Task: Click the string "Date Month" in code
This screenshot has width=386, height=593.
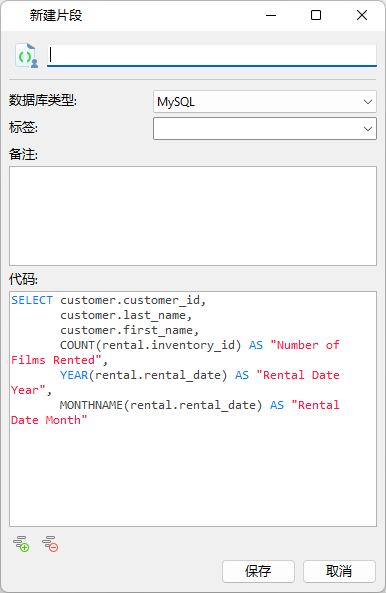Action: pyautogui.click(x=49, y=420)
